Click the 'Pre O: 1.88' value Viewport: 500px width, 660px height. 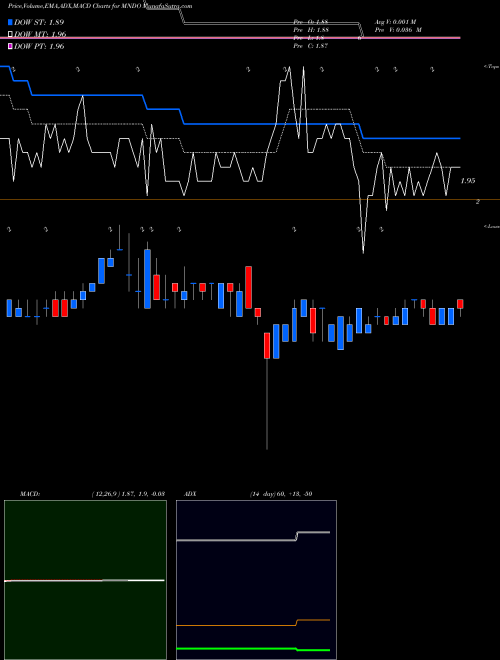coord(311,22)
